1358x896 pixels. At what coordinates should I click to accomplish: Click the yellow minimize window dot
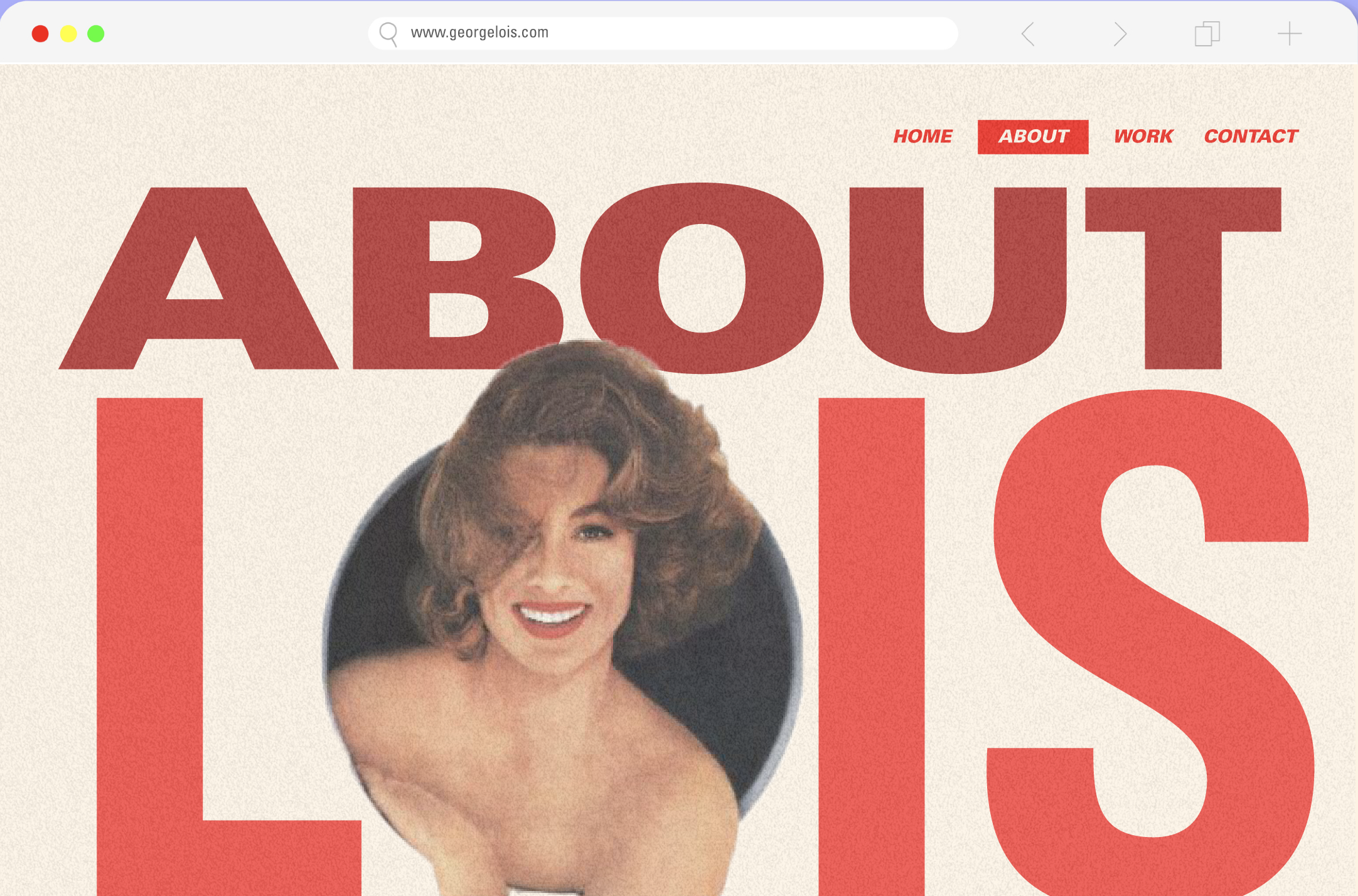pos(68,34)
